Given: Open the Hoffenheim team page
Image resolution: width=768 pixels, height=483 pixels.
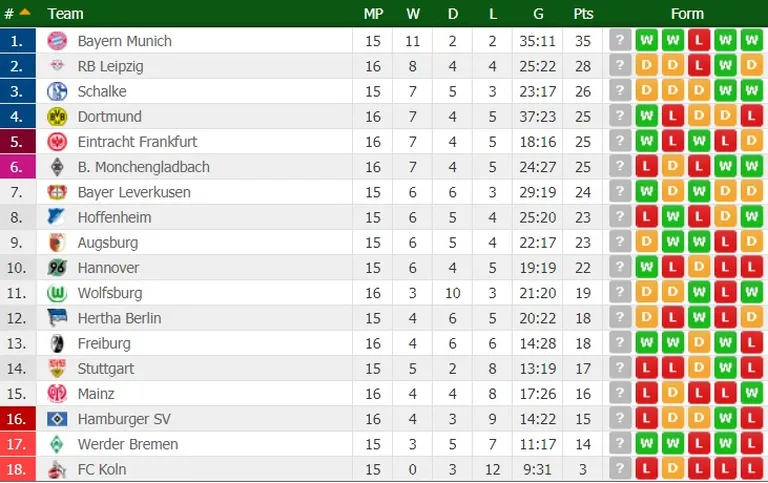Looking at the screenshot, I should coord(115,217).
